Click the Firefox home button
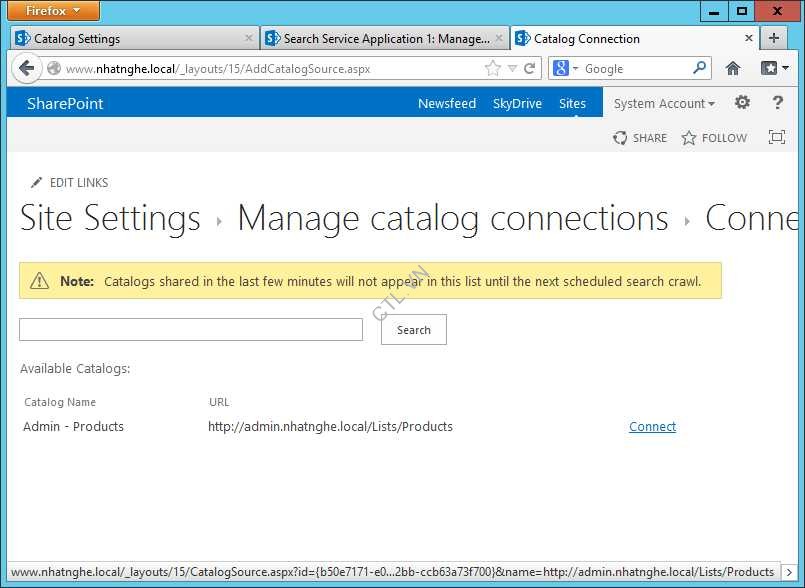 pos(733,68)
